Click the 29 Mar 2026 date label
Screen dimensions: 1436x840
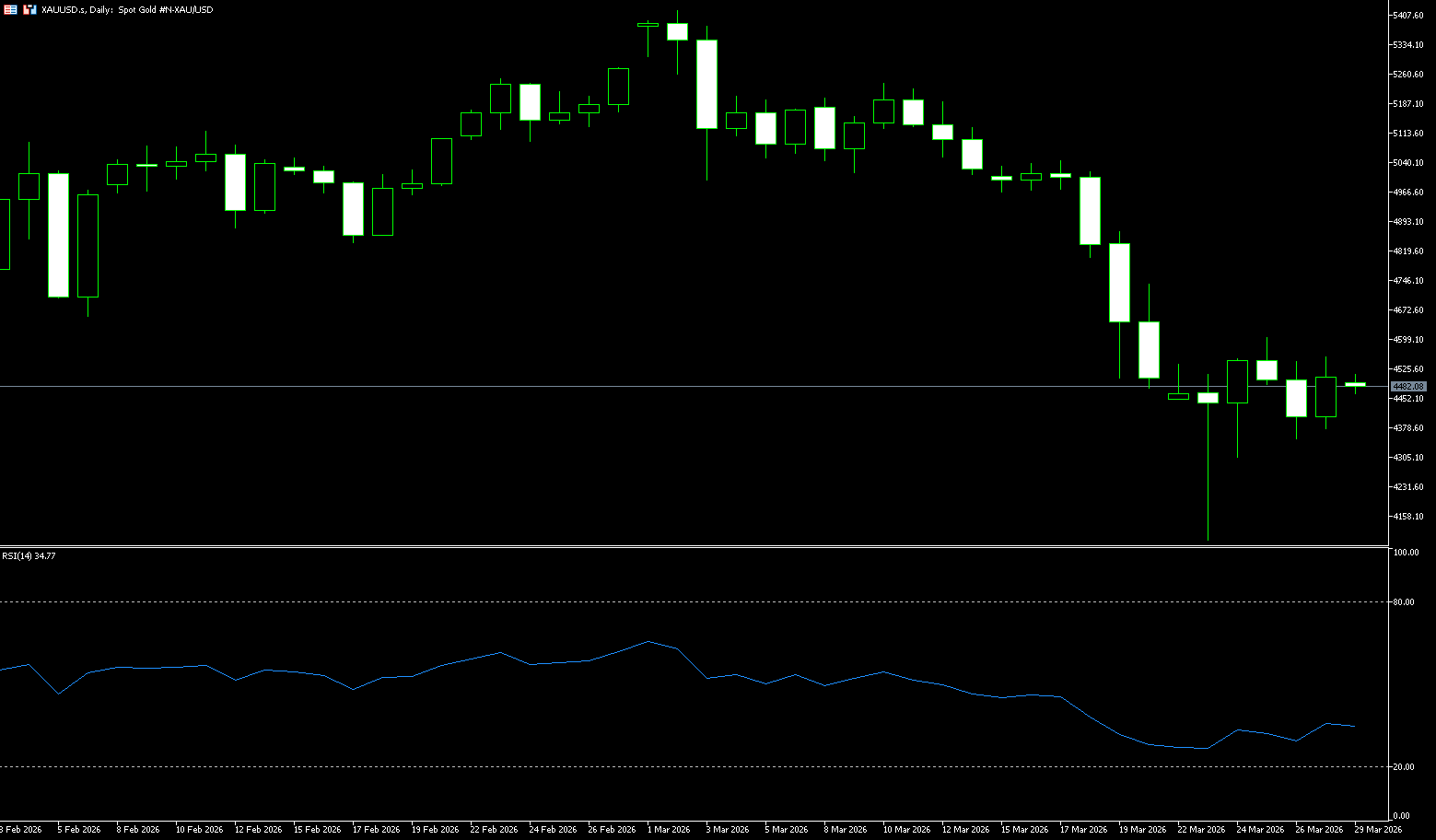pyautogui.click(x=1377, y=830)
